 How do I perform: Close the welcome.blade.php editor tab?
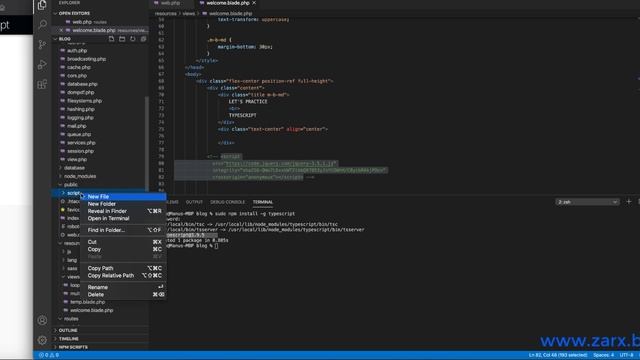[x=254, y=3]
